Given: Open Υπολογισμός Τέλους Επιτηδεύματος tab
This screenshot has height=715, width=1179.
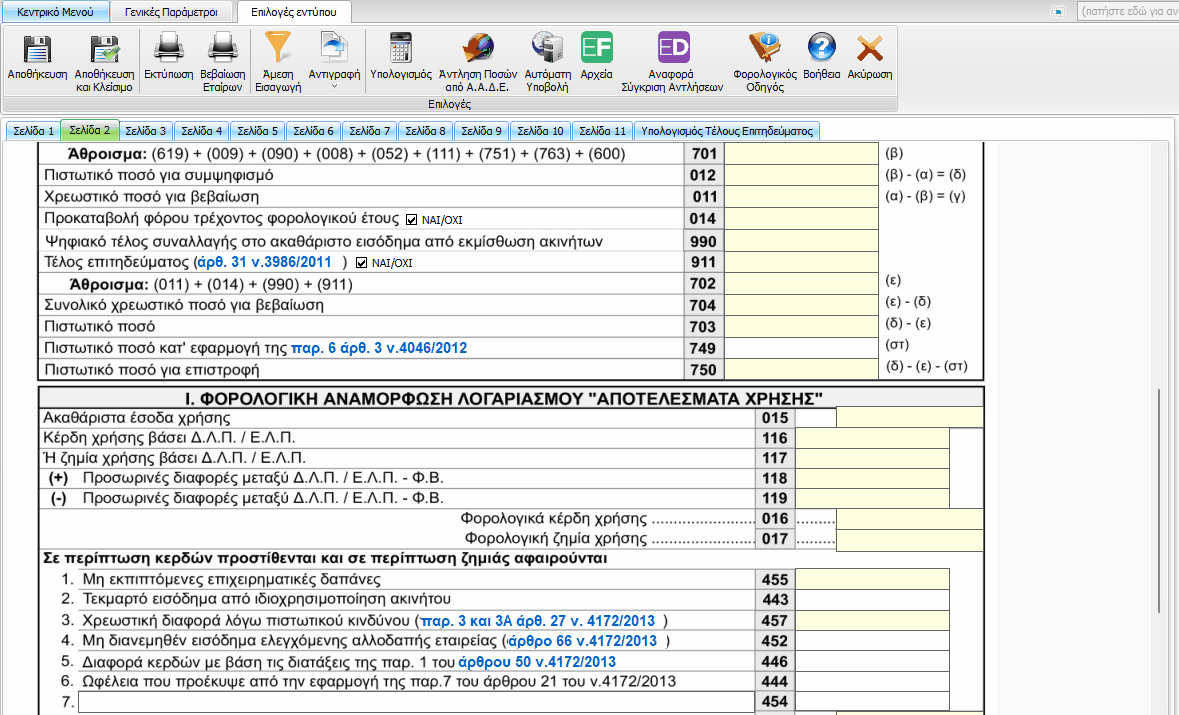Looking at the screenshot, I should pyautogui.click(x=728, y=131).
